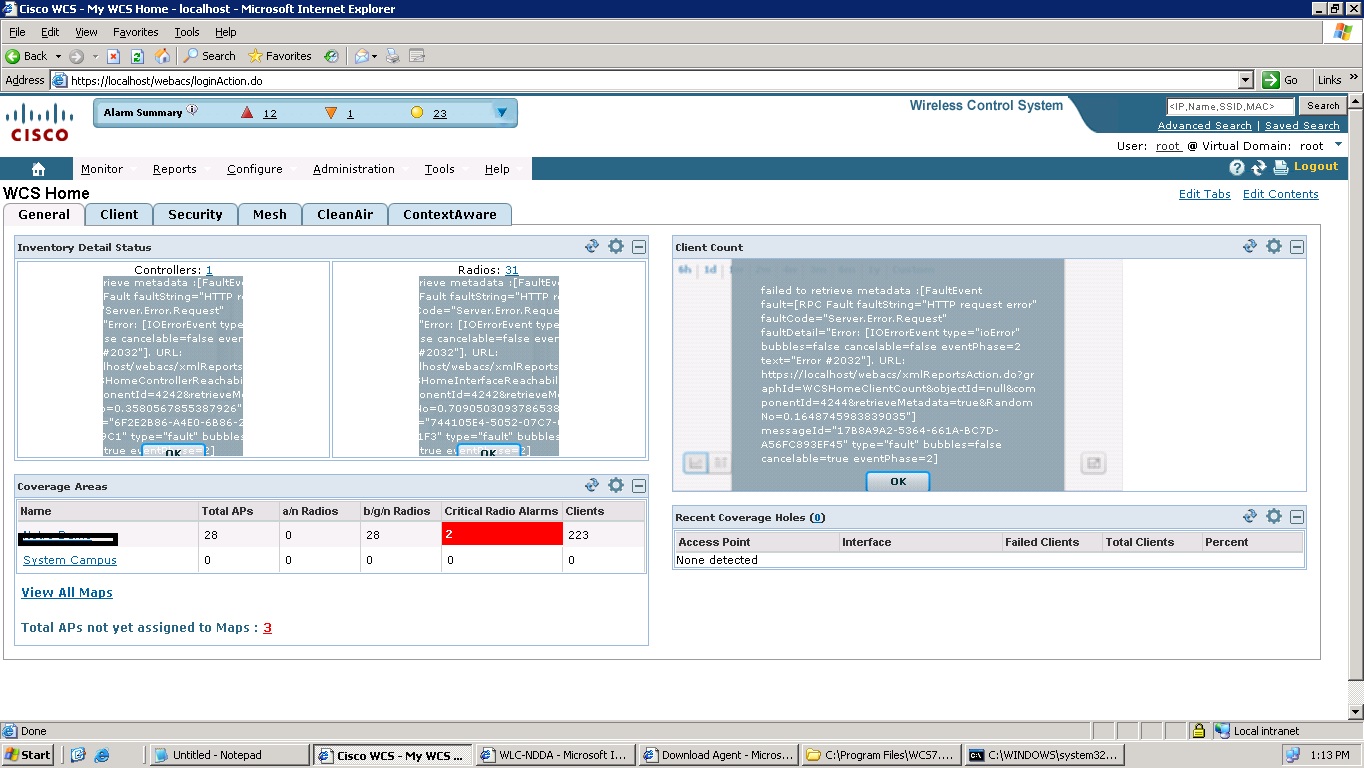
Task: Click the print icon left of Logout
Action: coord(1281,168)
